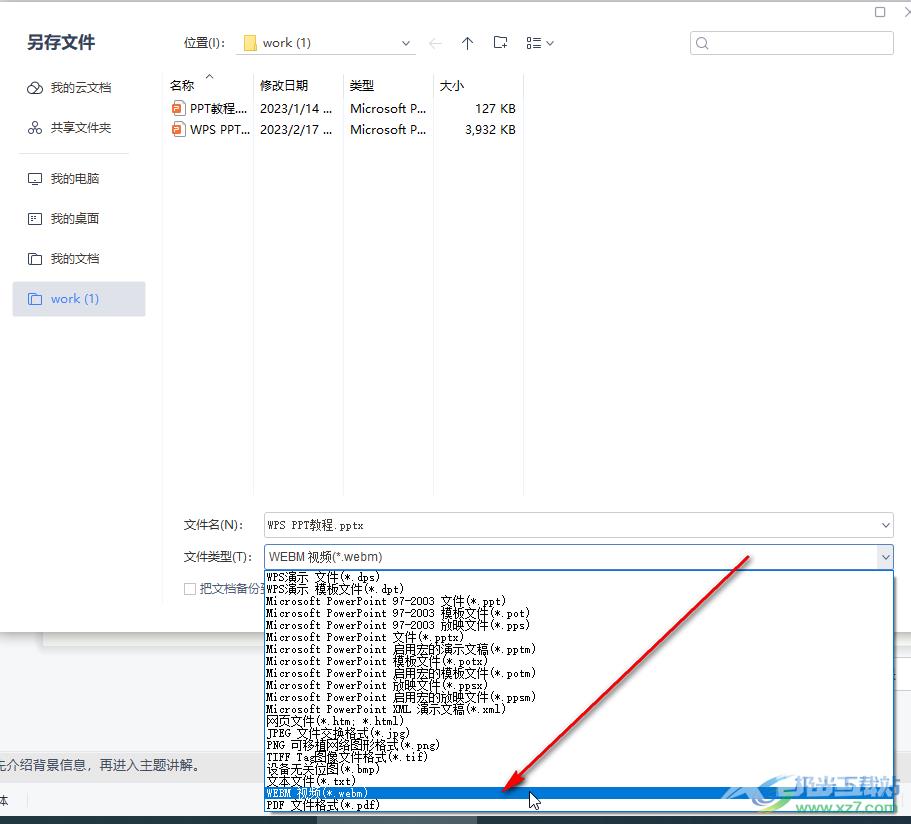Maximize the save dialog window

point(880,12)
